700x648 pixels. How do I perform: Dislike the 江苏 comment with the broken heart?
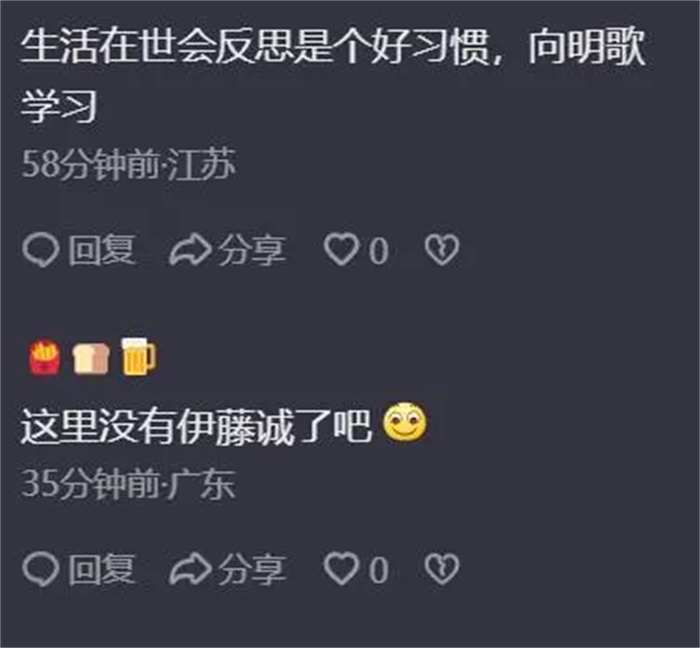(442, 249)
